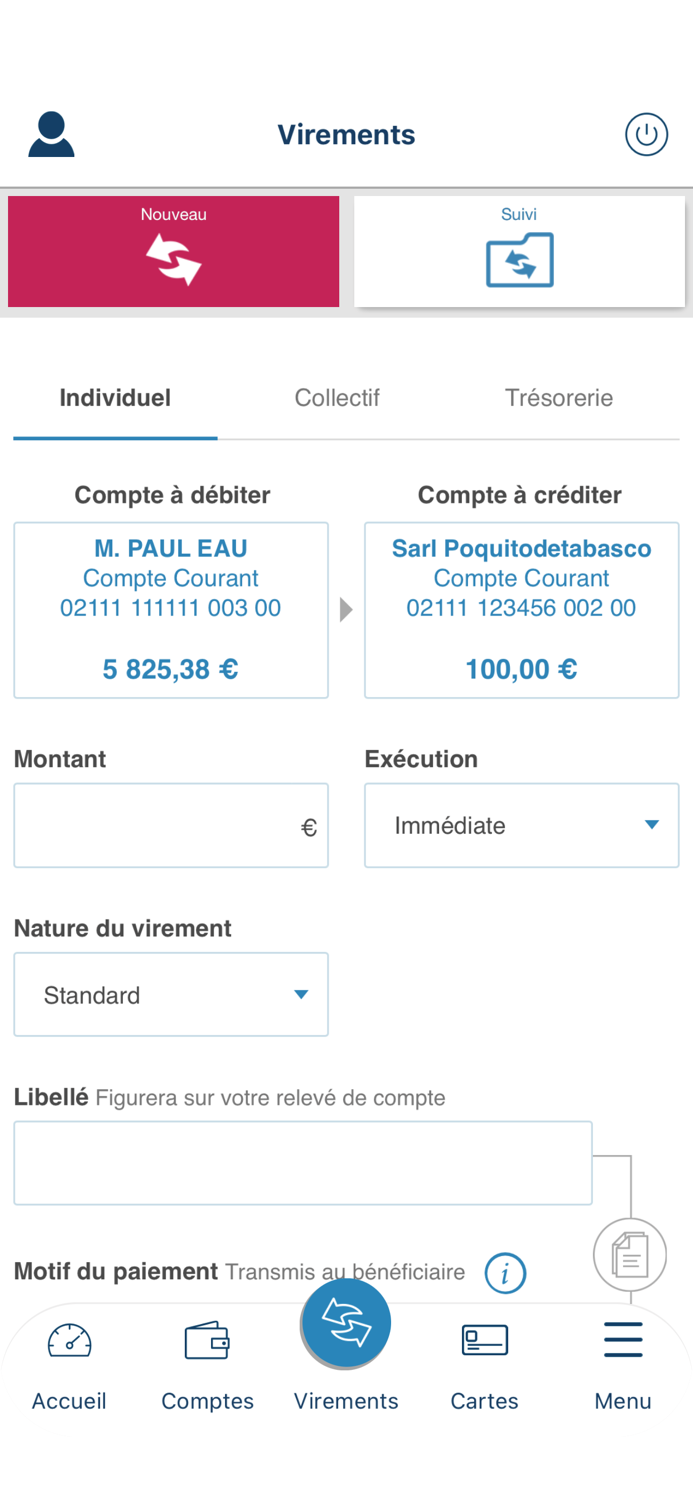Click the arrow between debit and credit accounts
This screenshot has width=693, height=1500.
[346, 608]
